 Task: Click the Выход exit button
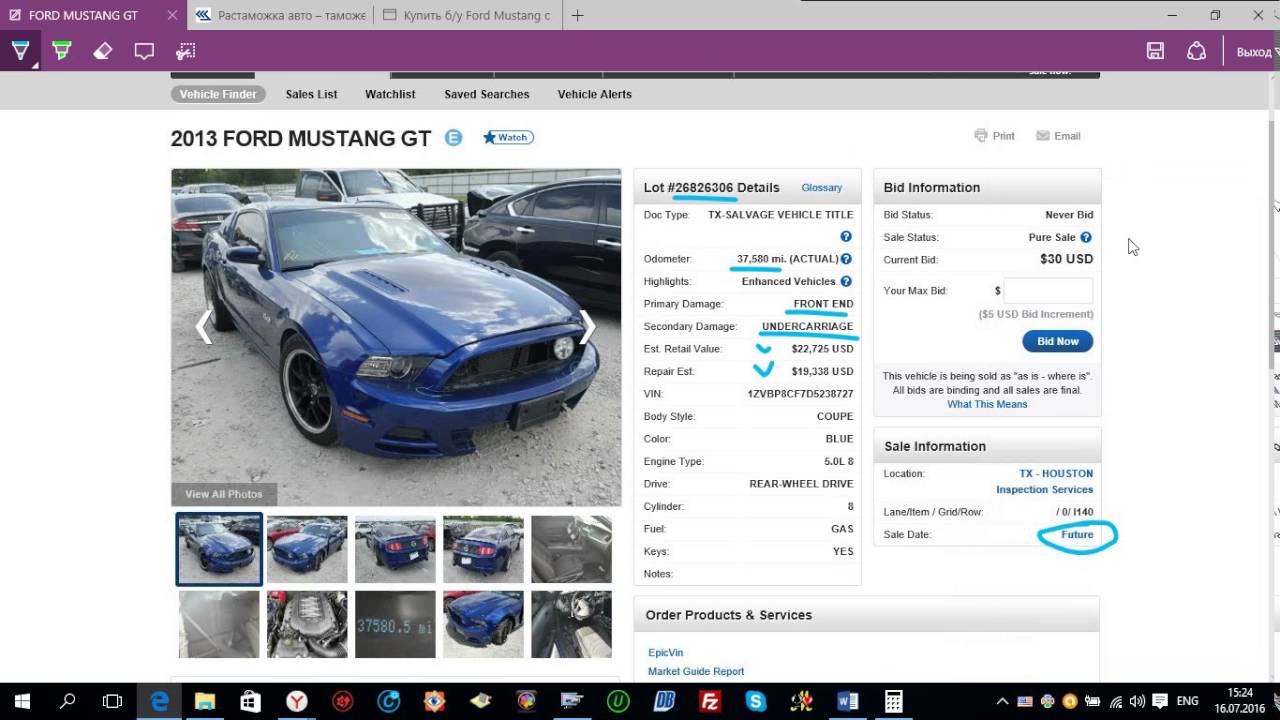click(x=1256, y=52)
